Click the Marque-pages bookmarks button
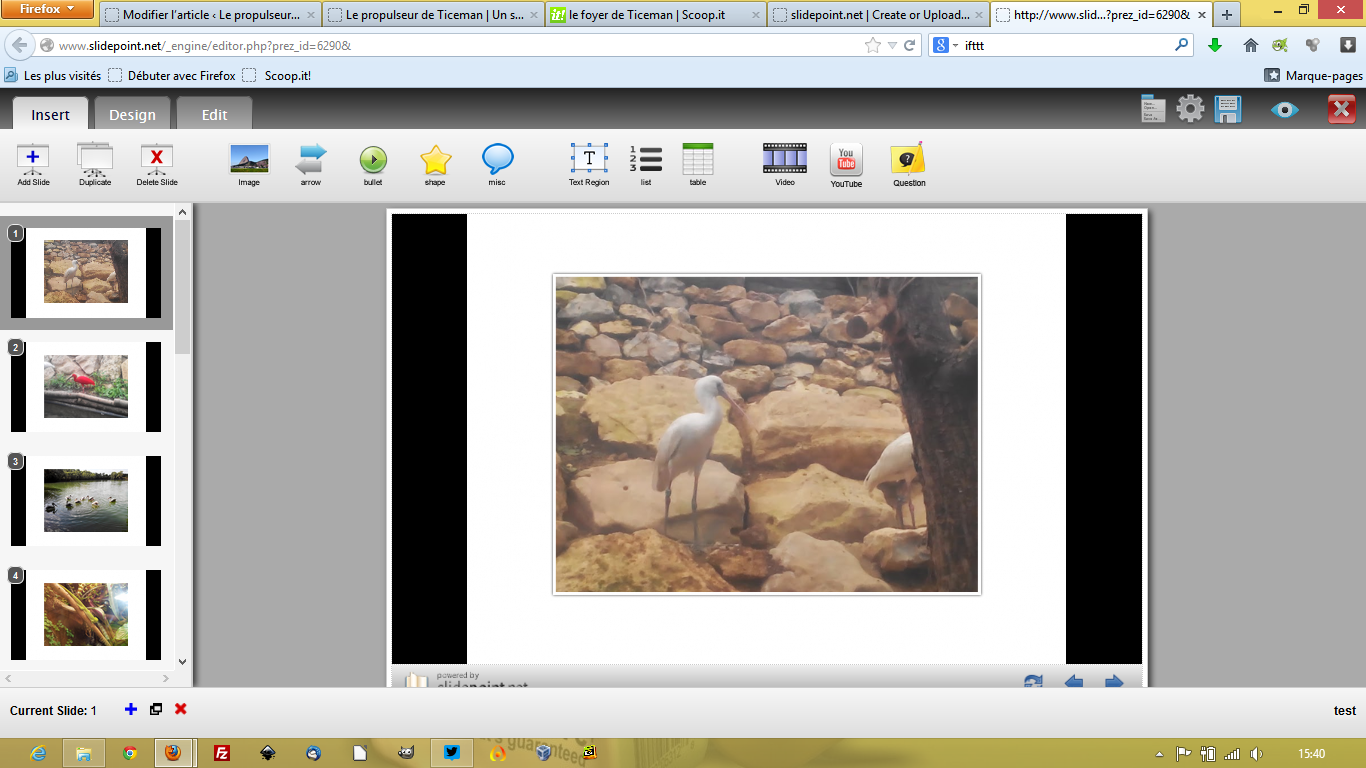This screenshot has width=1366, height=768. (1313, 76)
